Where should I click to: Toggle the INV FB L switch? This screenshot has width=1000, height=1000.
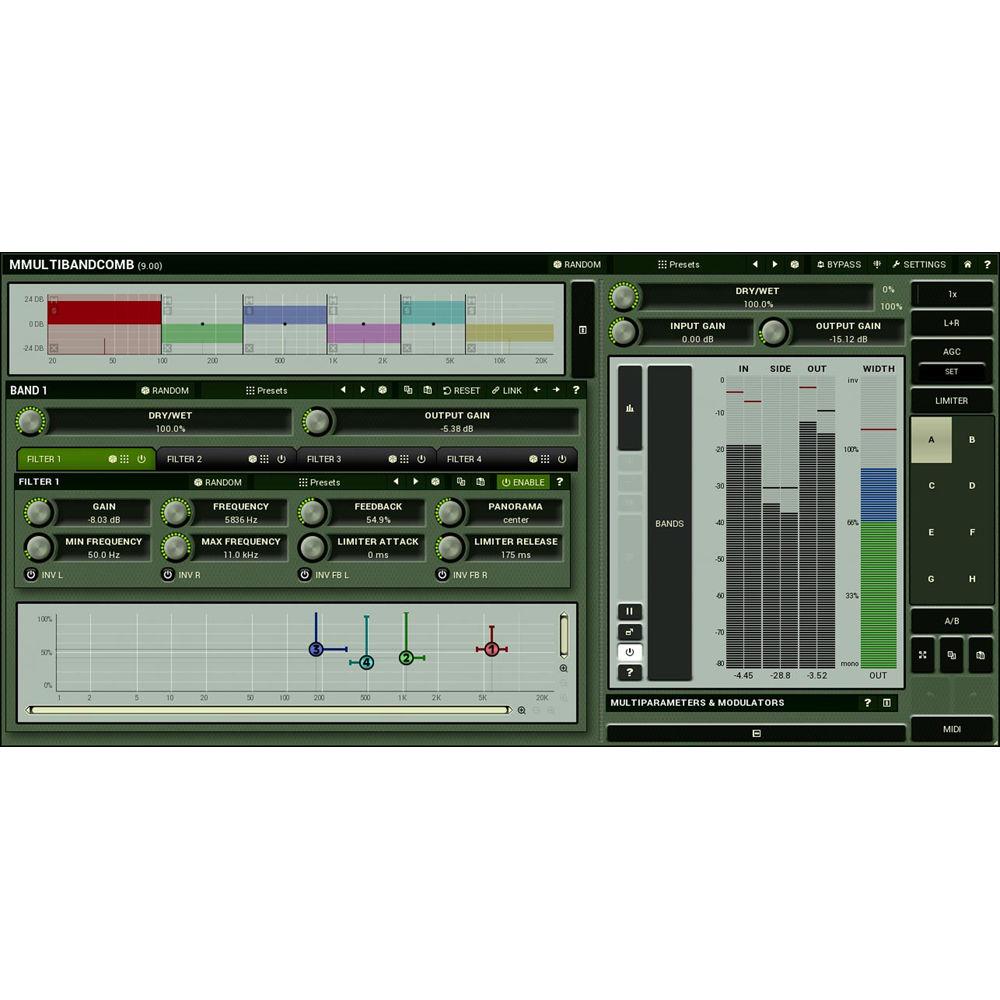click(x=303, y=574)
